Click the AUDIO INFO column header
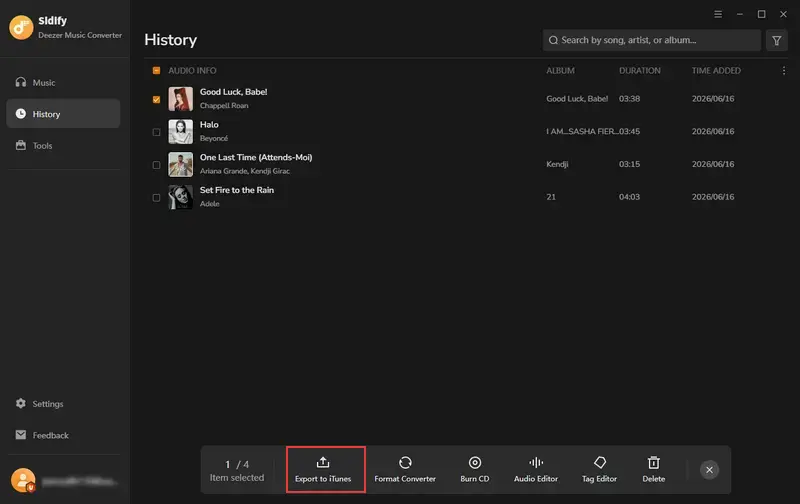 [x=192, y=70]
